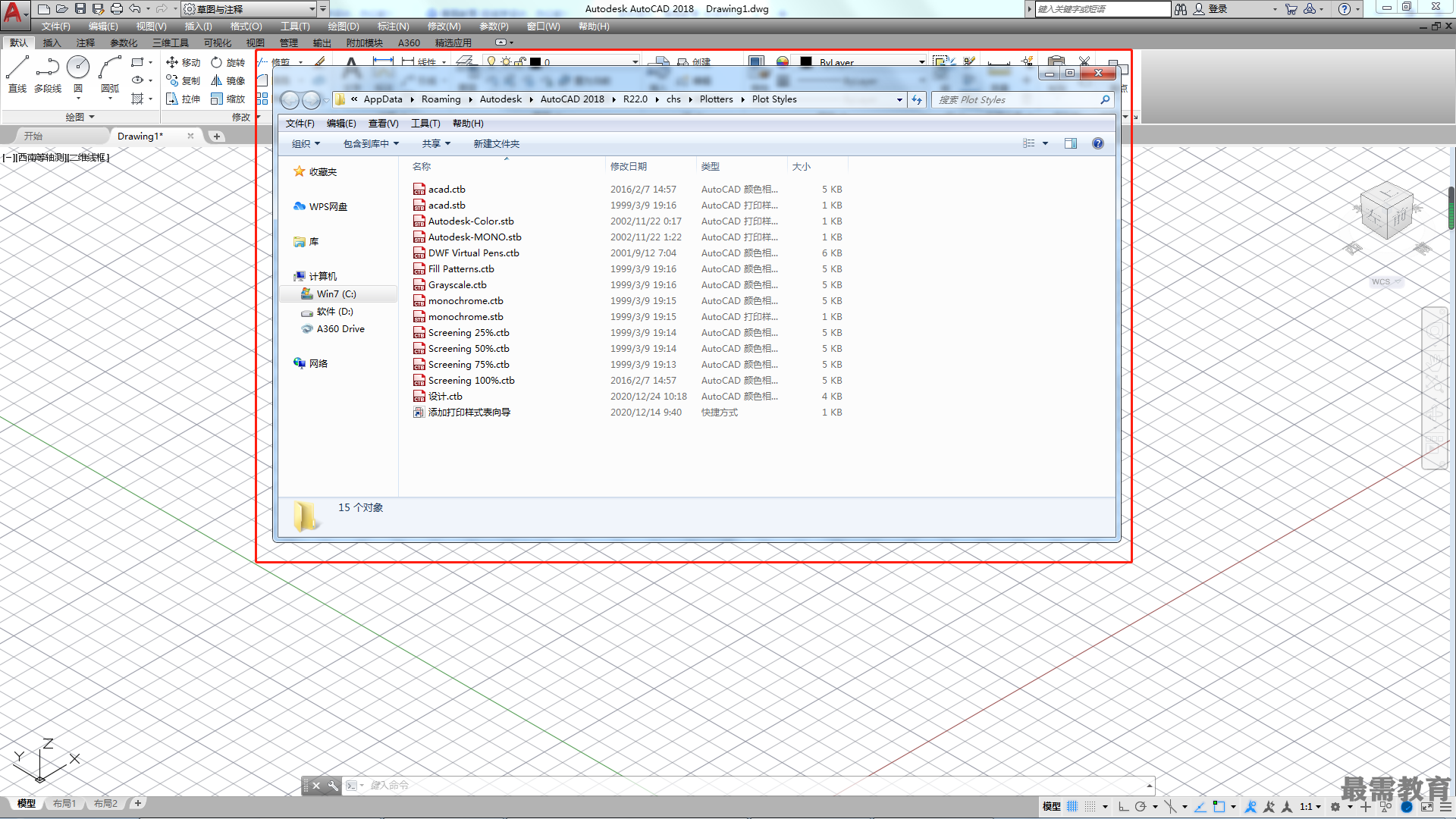Open the annotation scale 1:1 dropdown

[1310, 807]
